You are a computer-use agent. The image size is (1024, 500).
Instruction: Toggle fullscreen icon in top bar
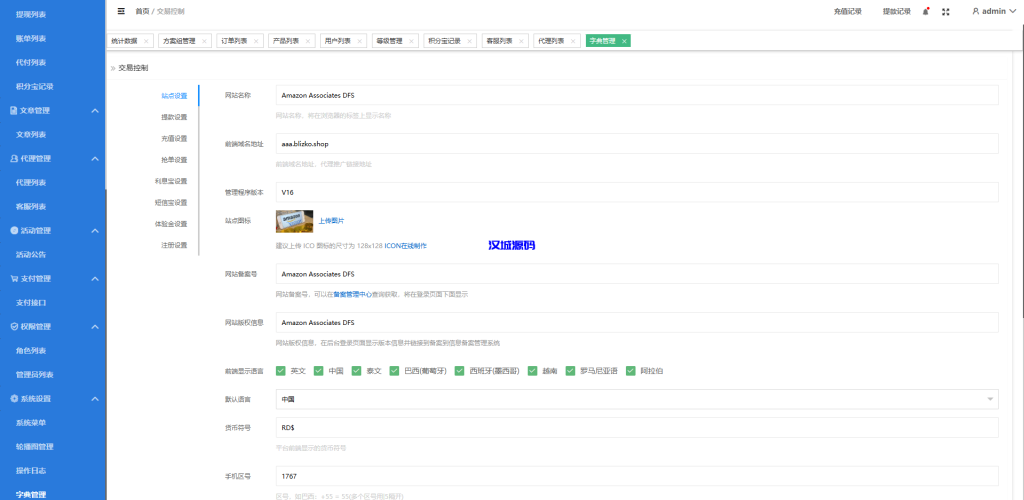pyautogui.click(x=945, y=11)
